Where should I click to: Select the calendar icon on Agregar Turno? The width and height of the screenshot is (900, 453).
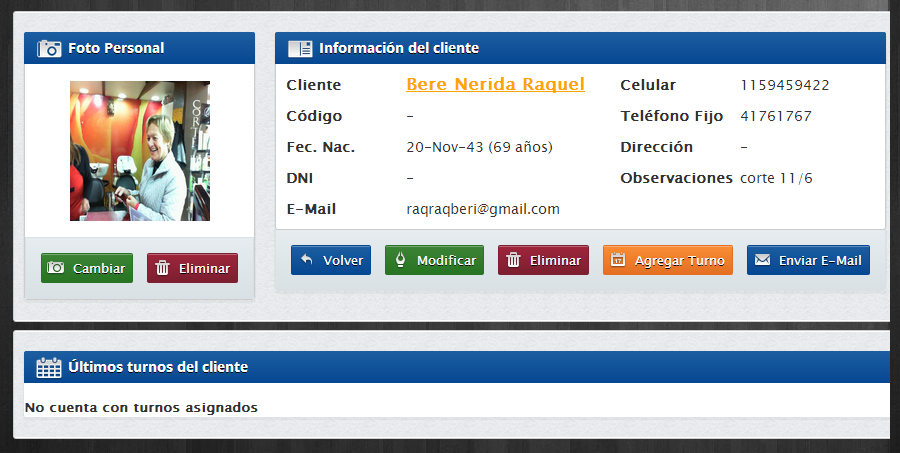click(618, 260)
